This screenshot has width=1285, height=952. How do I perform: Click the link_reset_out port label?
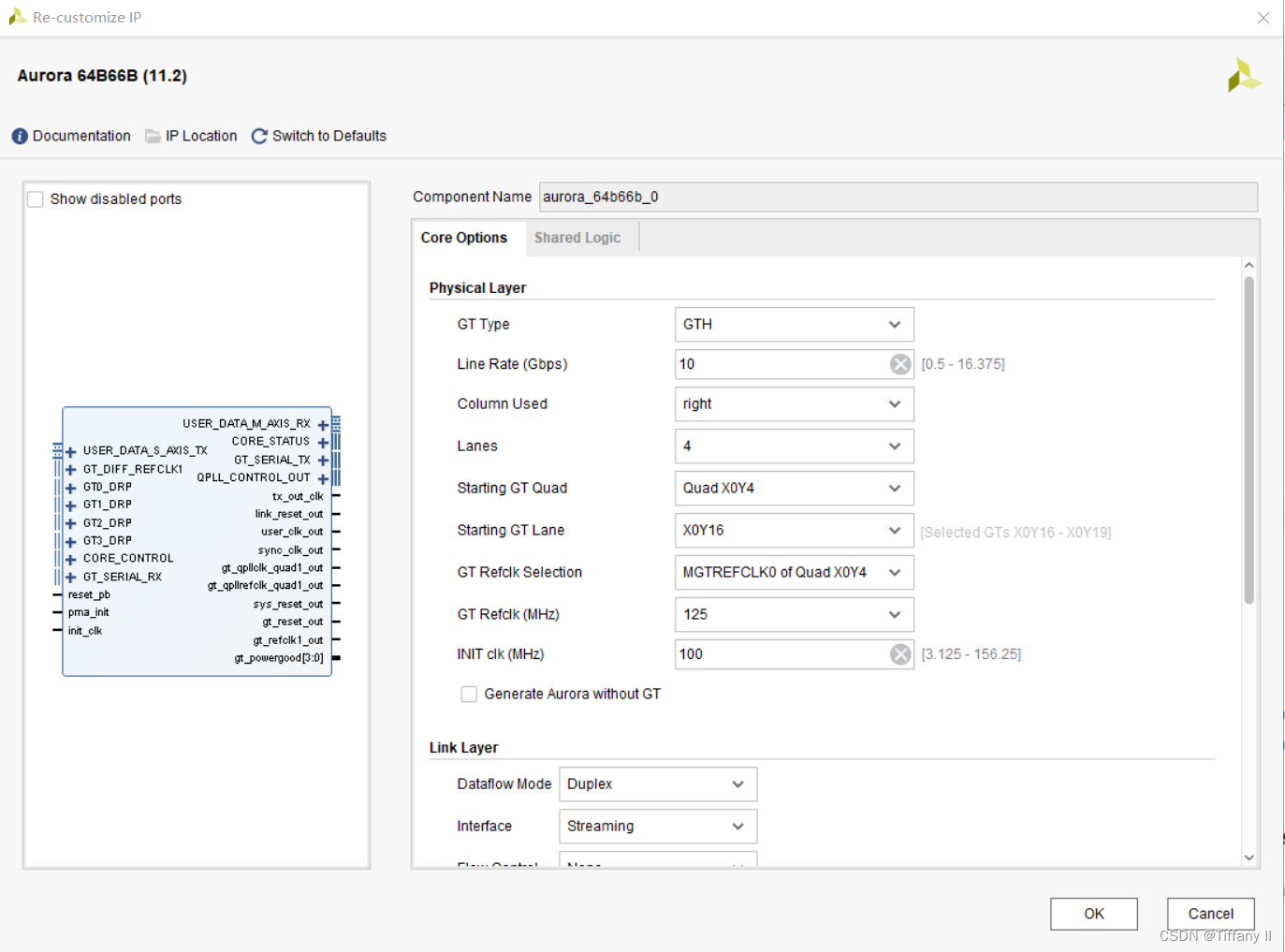289,515
